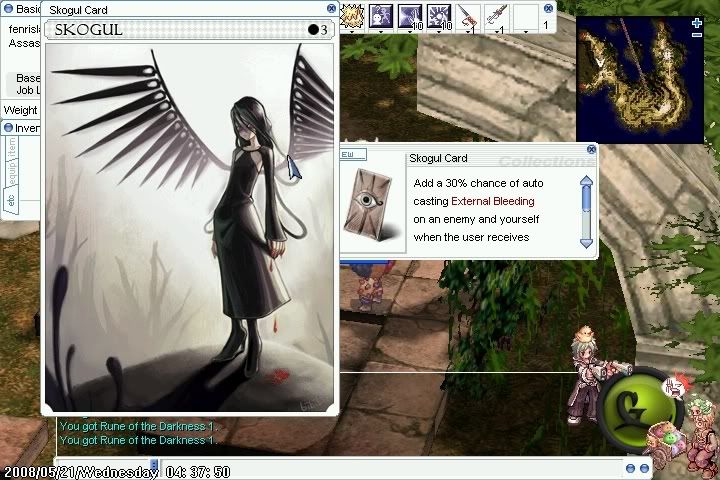Click the green guild emblem button
720x480 pixels.
pos(639,407)
